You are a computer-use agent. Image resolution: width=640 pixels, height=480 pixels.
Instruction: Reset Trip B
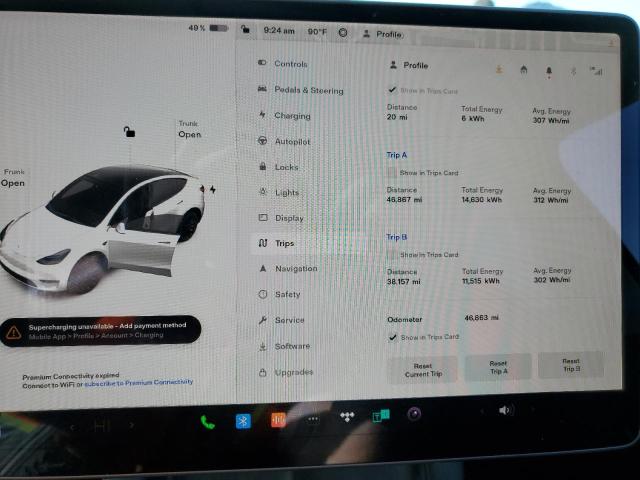click(571, 365)
